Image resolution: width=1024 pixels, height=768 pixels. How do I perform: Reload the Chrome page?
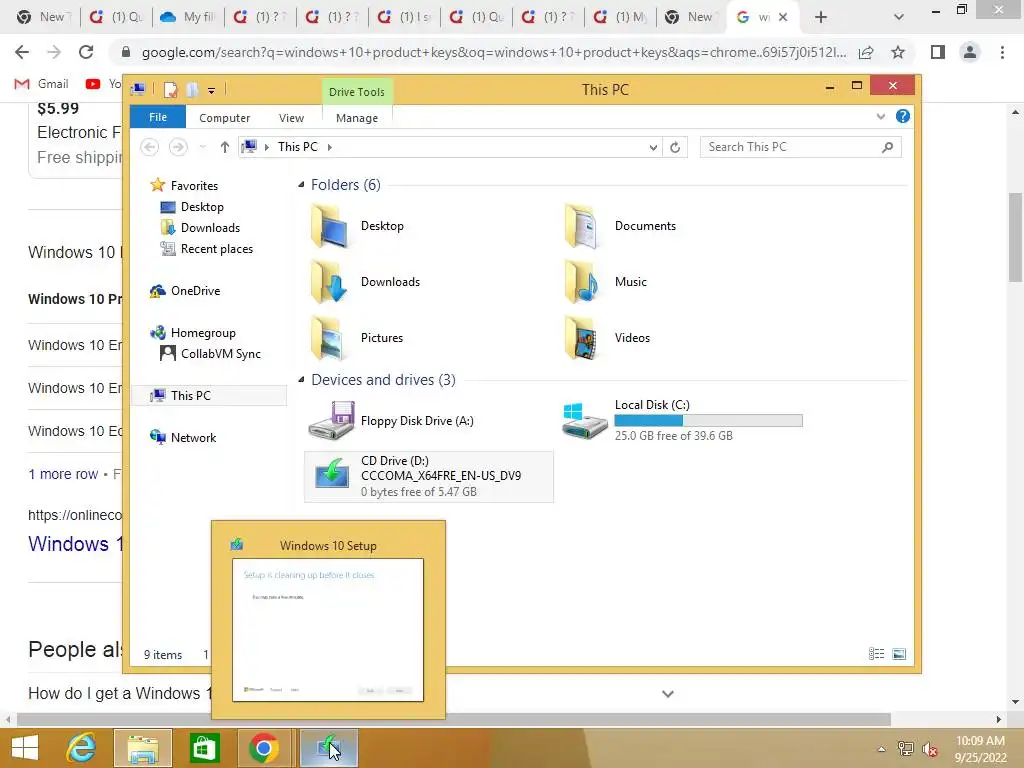click(86, 52)
